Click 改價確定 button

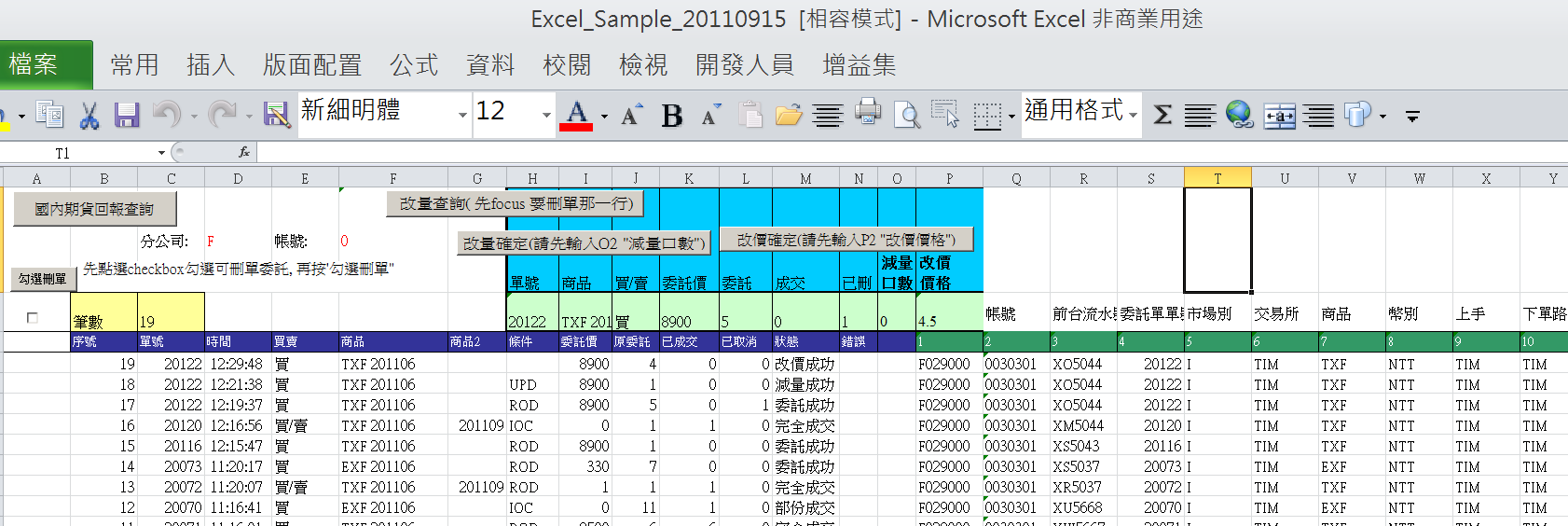click(x=846, y=240)
